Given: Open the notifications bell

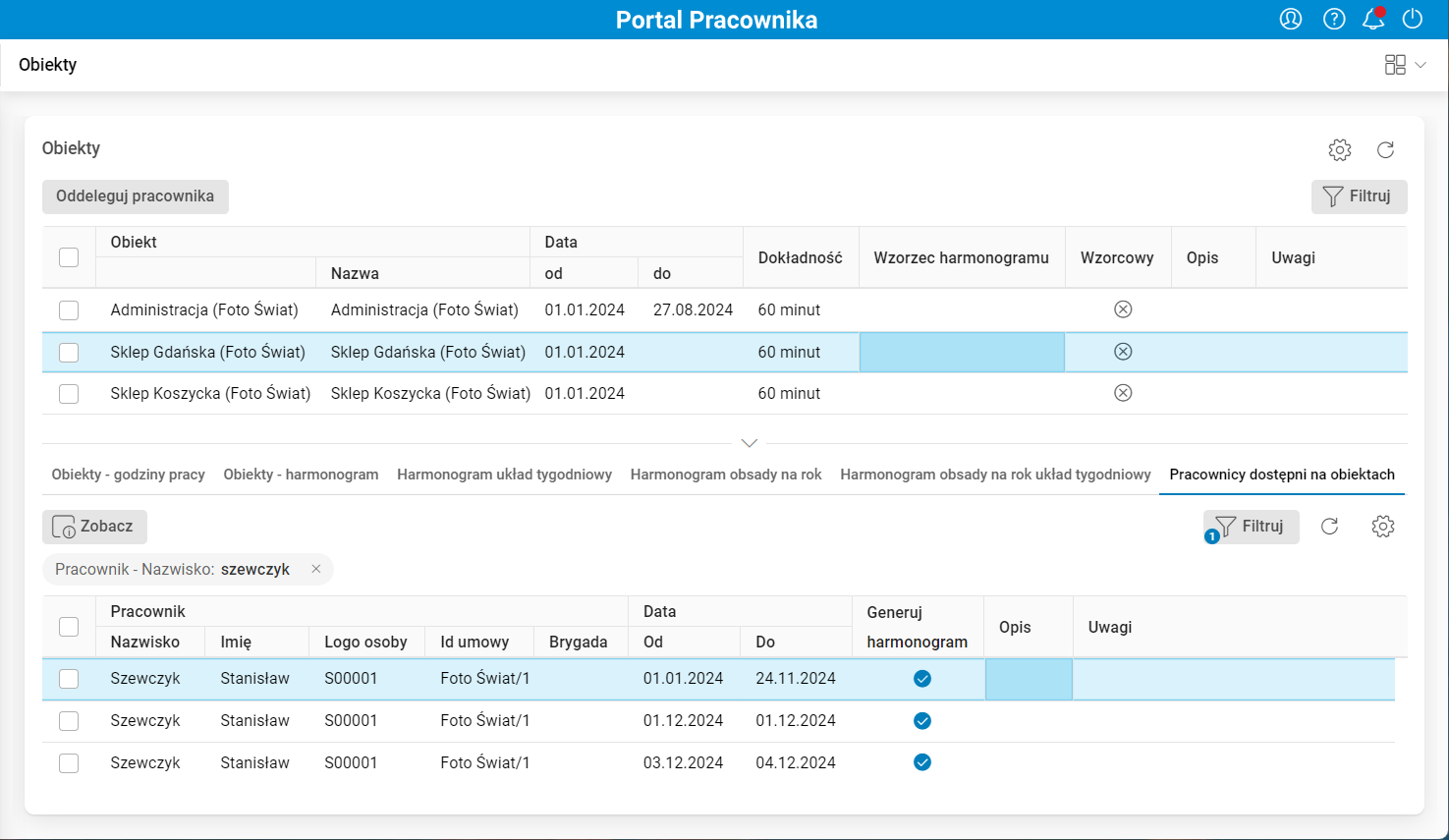Looking at the screenshot, I should coord(1373,19).
